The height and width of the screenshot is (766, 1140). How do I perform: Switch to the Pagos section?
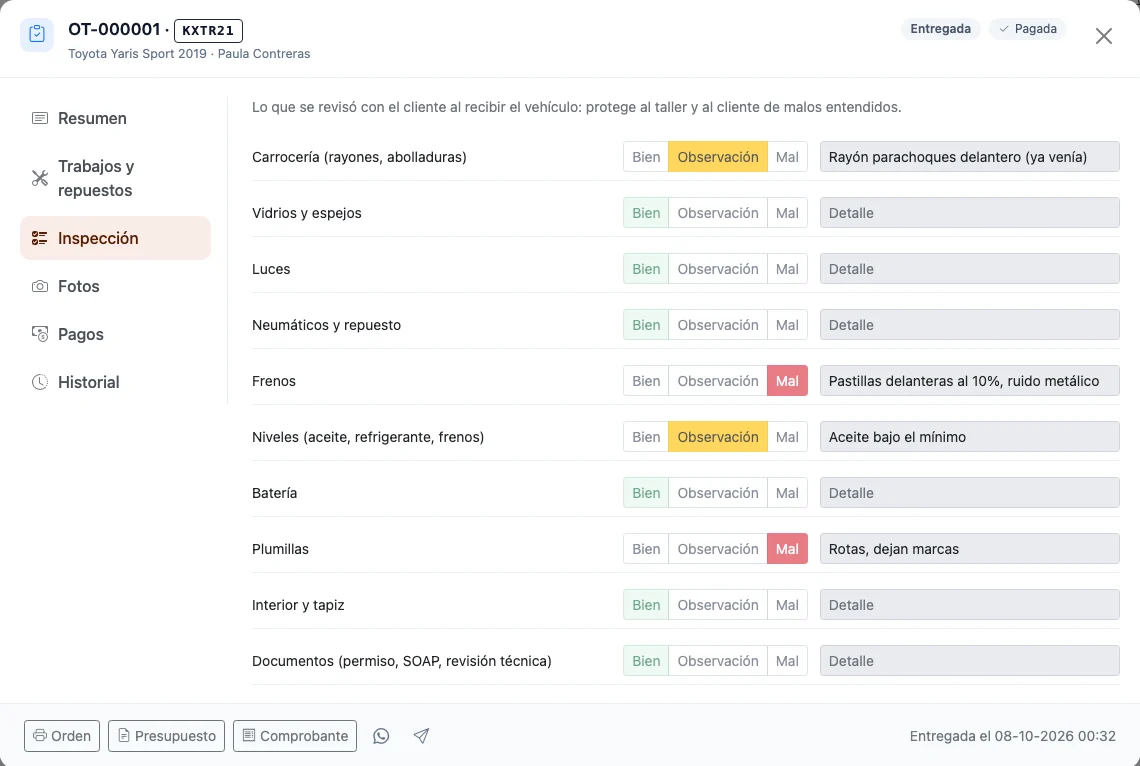116,334
